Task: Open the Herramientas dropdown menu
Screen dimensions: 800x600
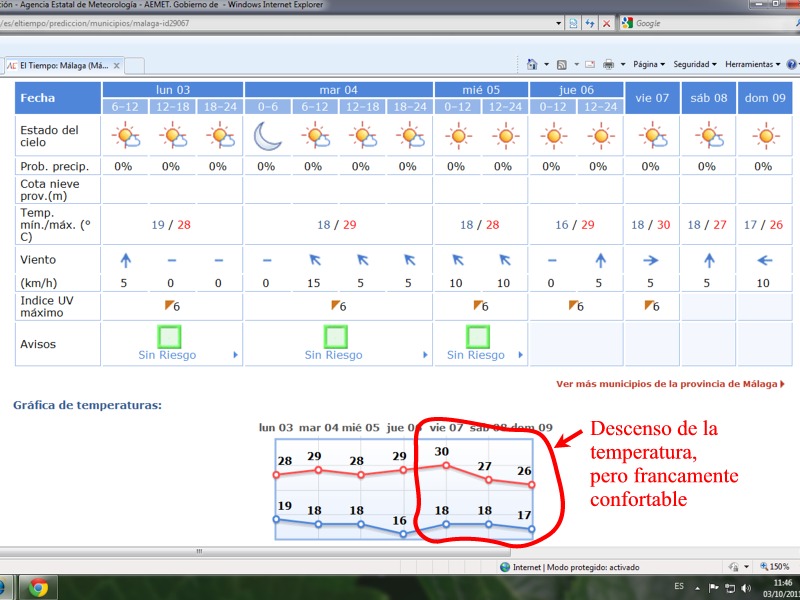Action: [751, 64]
